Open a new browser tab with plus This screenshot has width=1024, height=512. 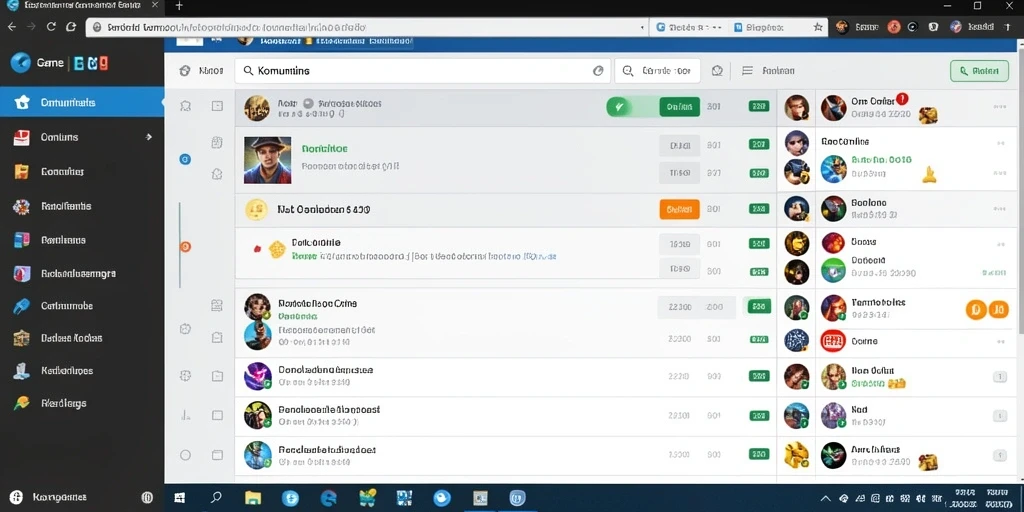(179, 6)
